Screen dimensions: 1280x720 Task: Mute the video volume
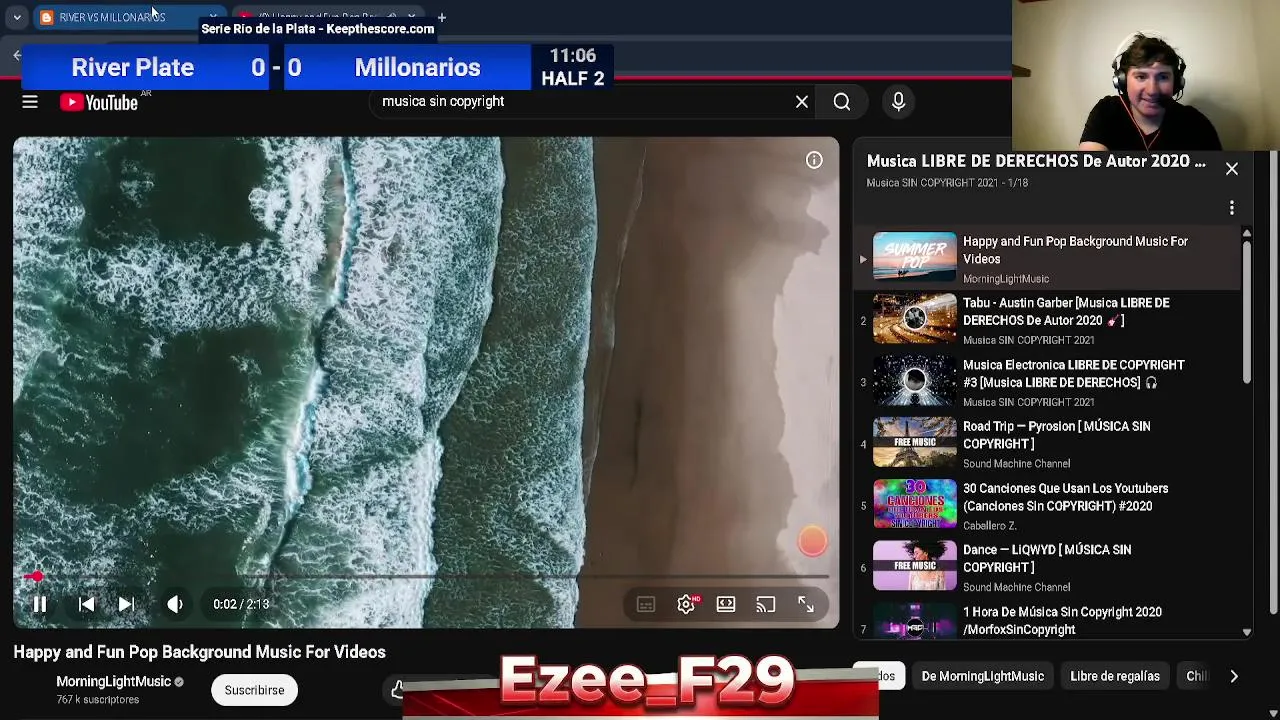[175, 604]
